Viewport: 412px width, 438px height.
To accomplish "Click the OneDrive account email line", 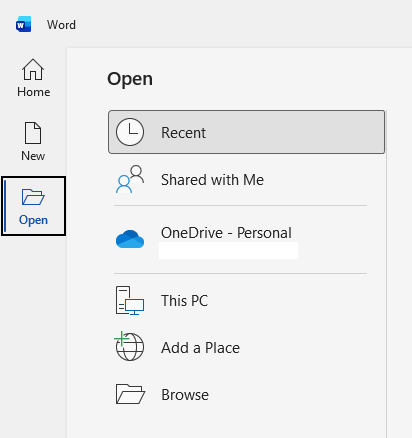I will [228, 251].
